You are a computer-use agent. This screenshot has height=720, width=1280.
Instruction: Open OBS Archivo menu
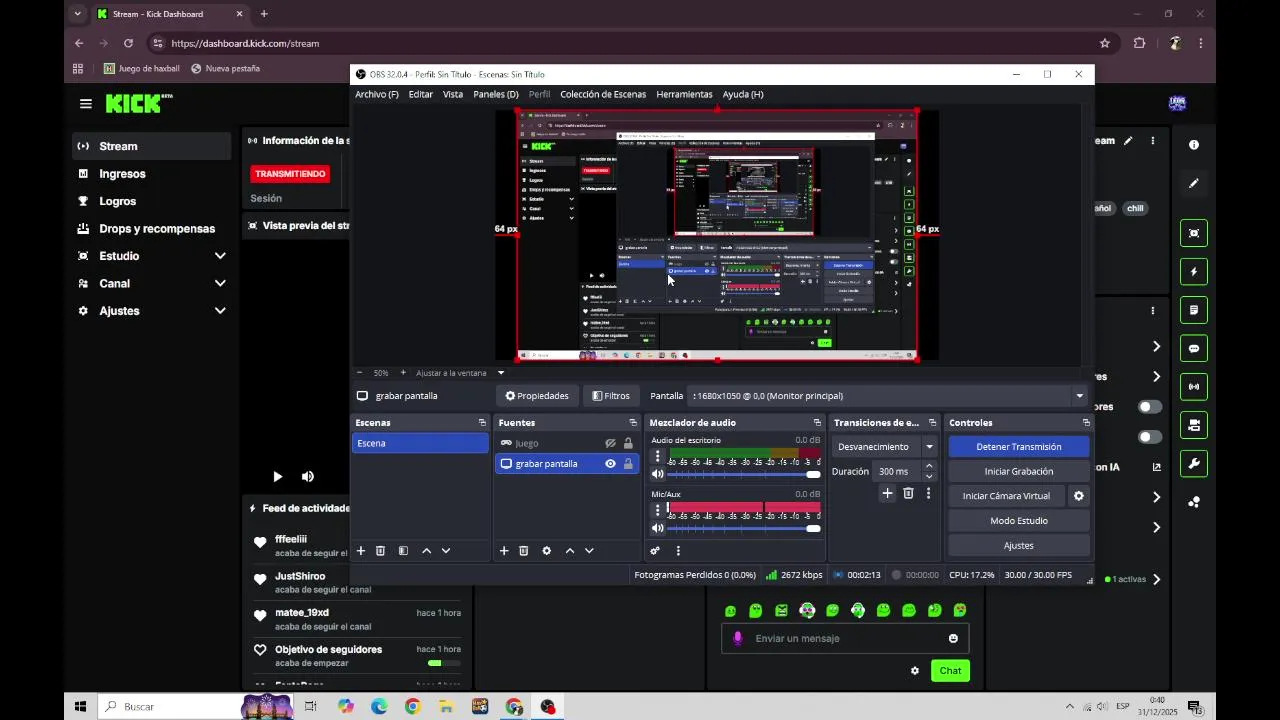tap(377, 94)
